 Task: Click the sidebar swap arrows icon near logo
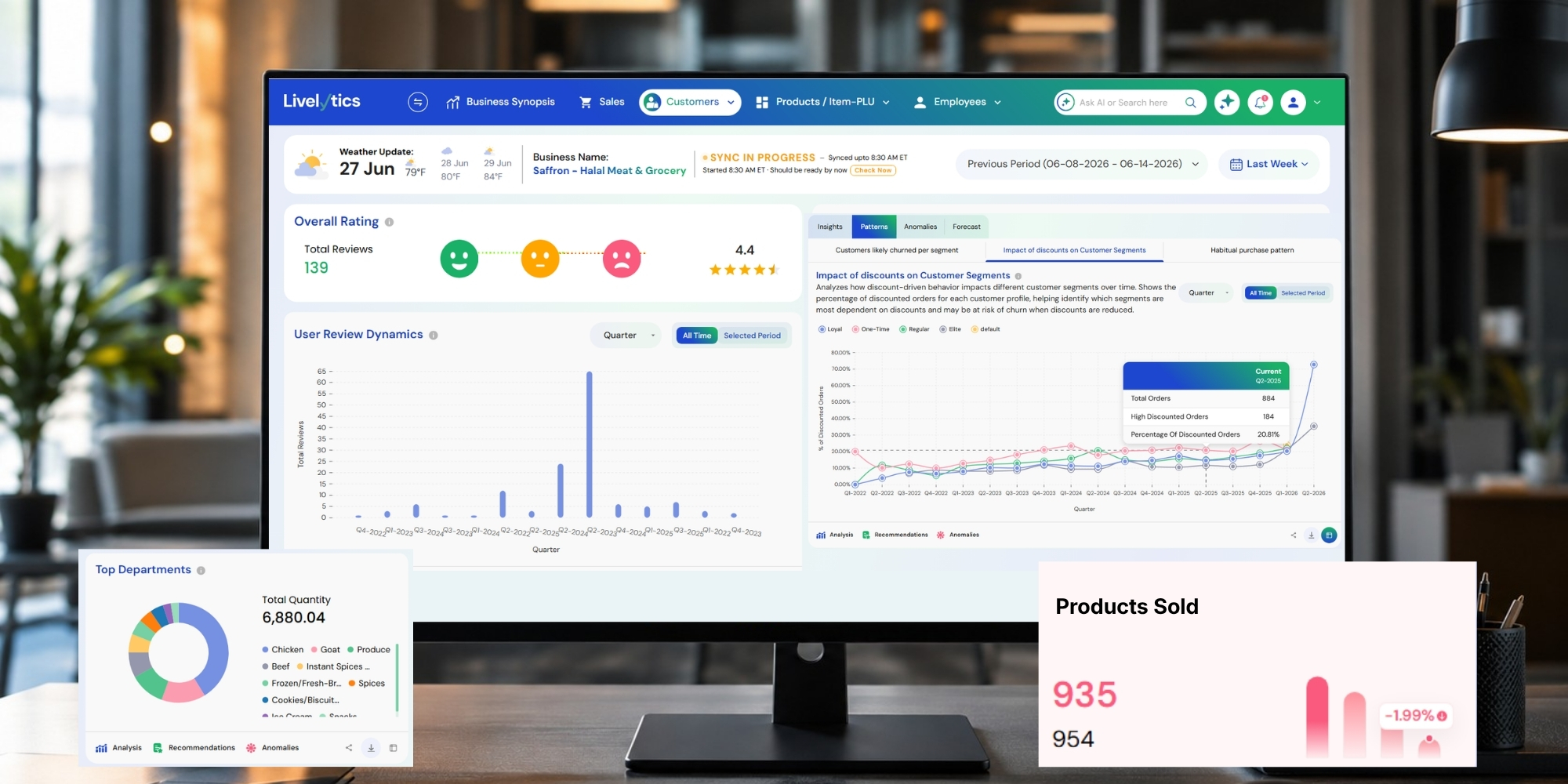tap(418, 102)
